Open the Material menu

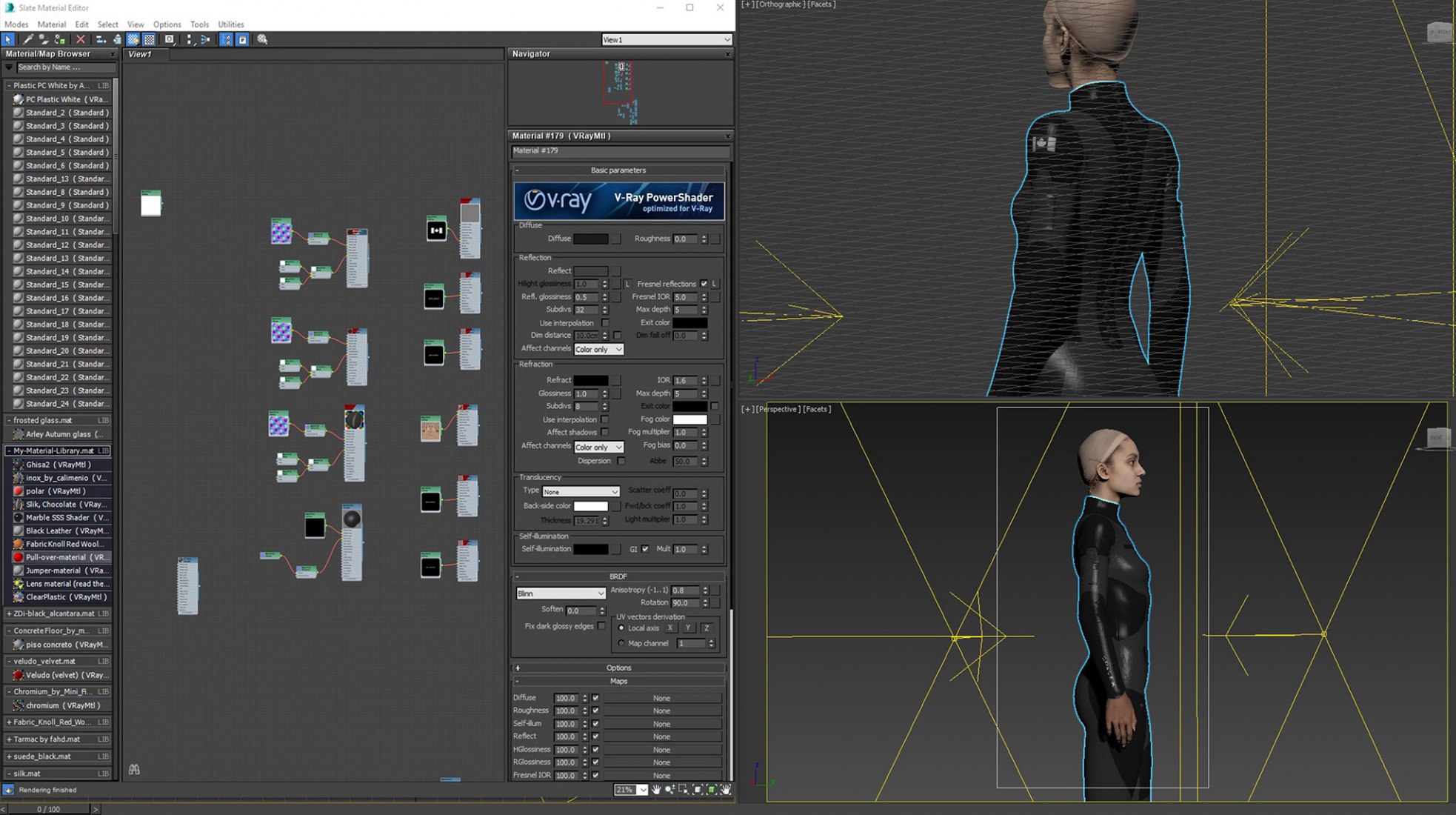coord(51,24)
